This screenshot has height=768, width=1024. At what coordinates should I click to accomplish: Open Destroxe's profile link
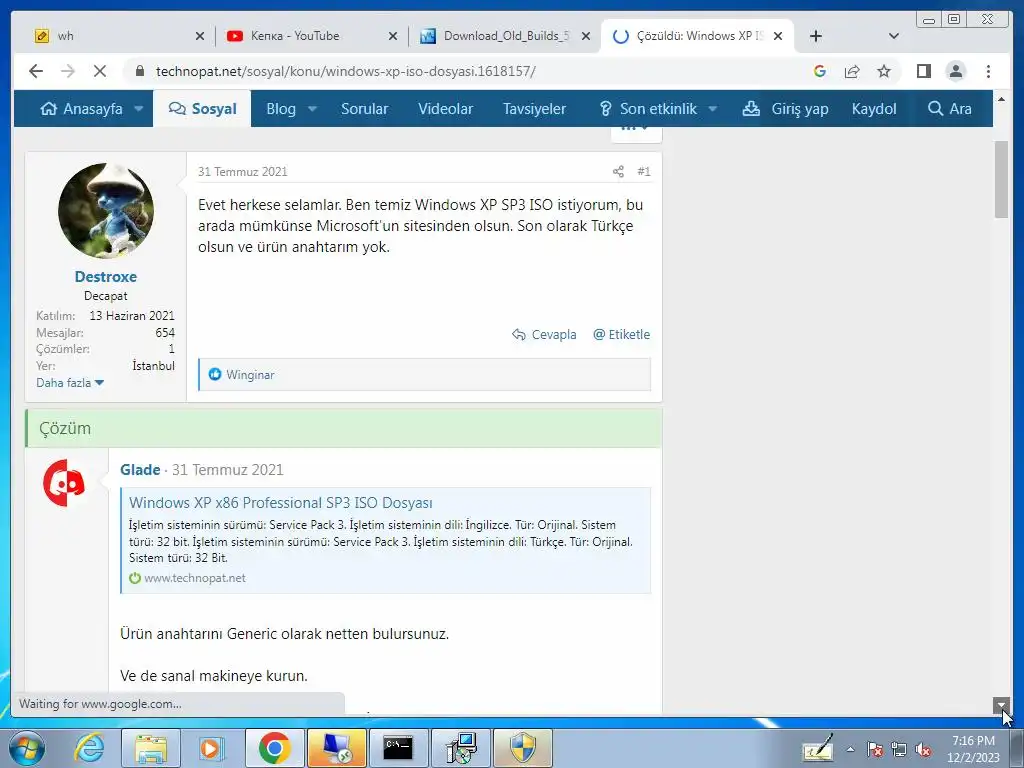point(106,277)
